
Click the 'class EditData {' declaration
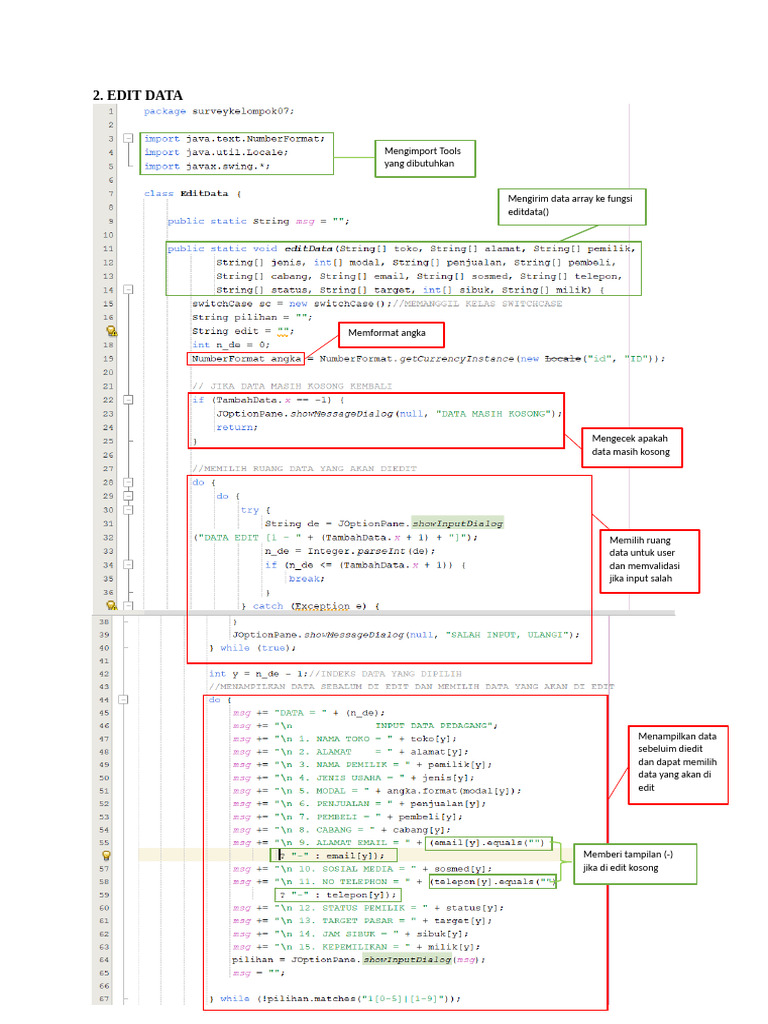193,193
